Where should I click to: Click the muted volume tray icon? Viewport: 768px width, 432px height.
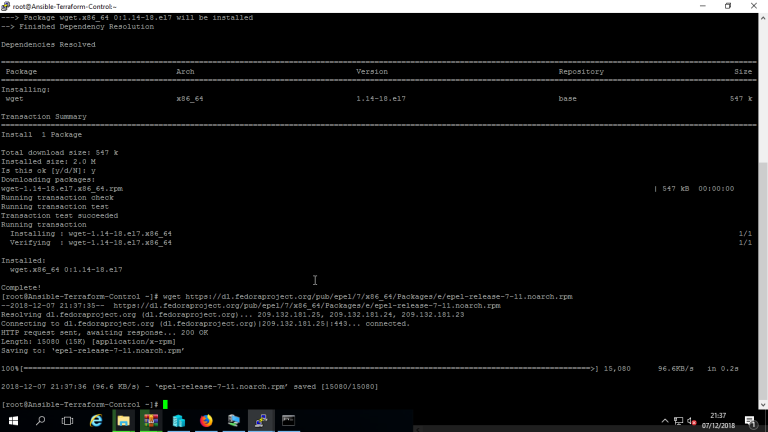691,421
